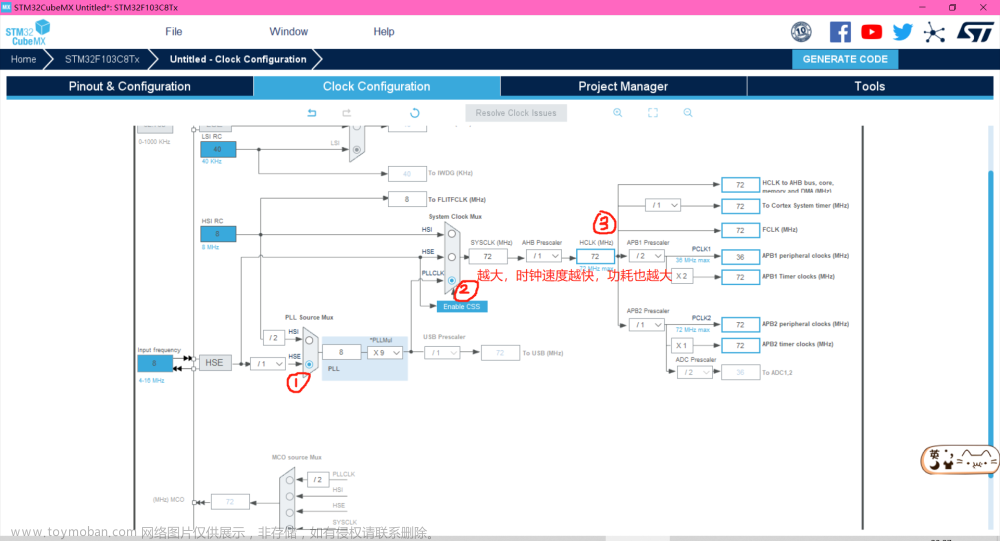The height and width of the screenshot is (541, 1000).
Task: Open the PLLMul X9 dropdown
Action: coord(385,353)
